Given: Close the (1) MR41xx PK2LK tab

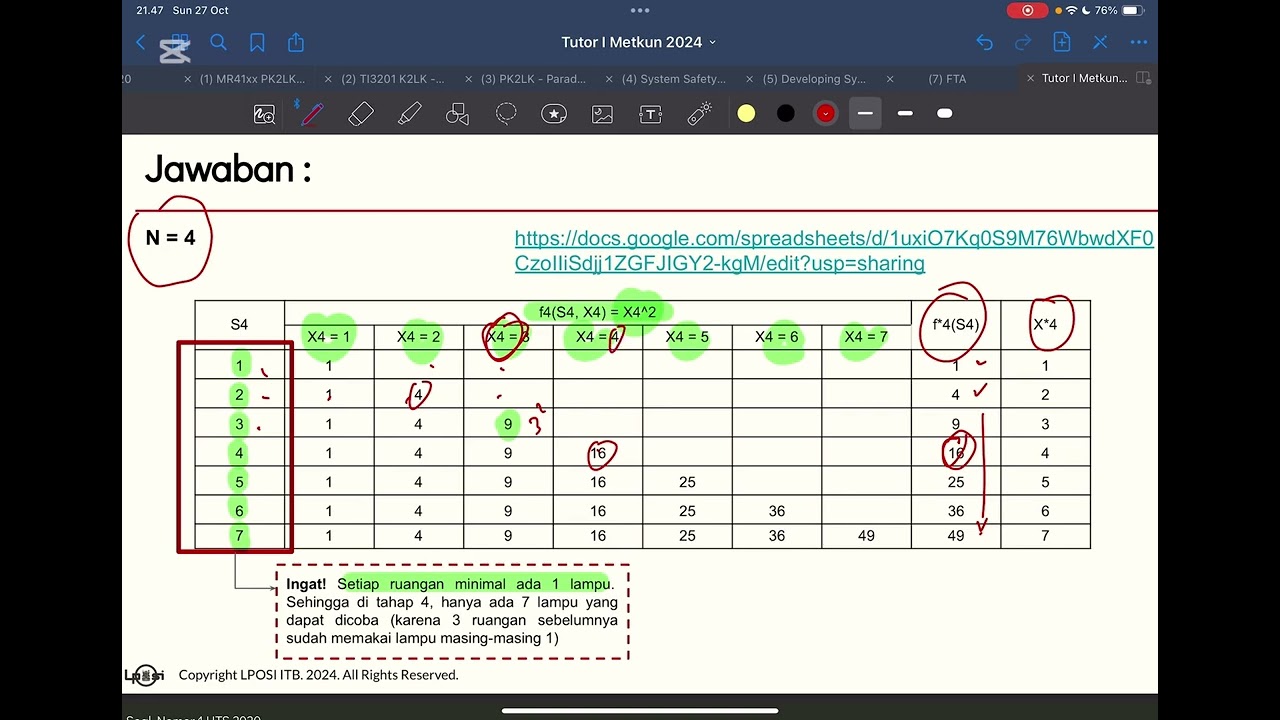Looking at the screenshot, I should [188, 79].
